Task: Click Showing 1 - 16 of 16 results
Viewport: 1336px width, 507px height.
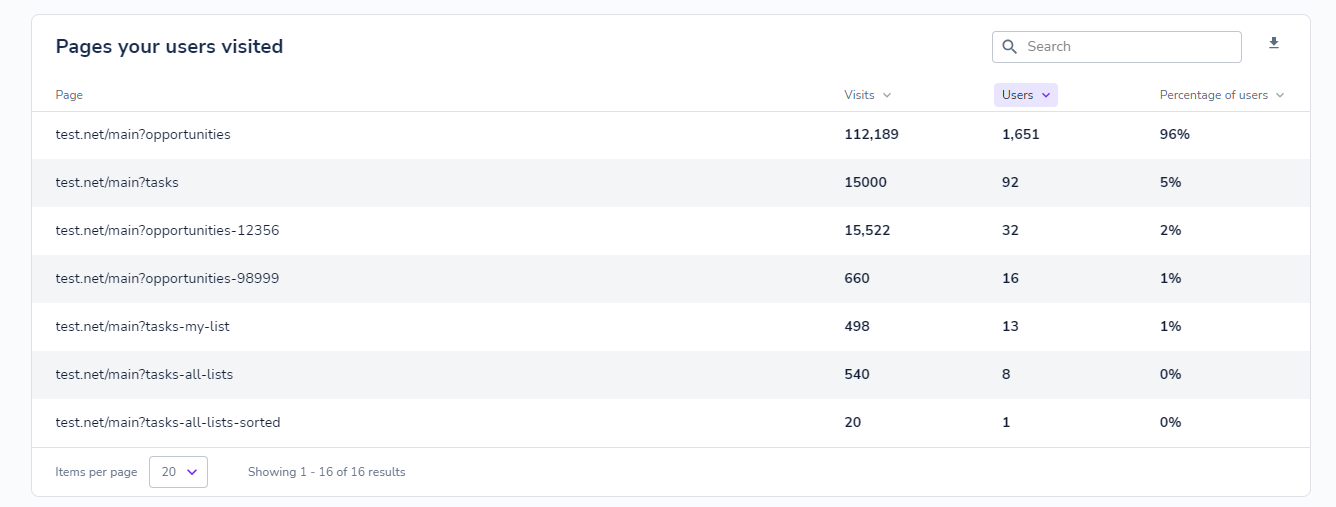Action: coord(326,472)
